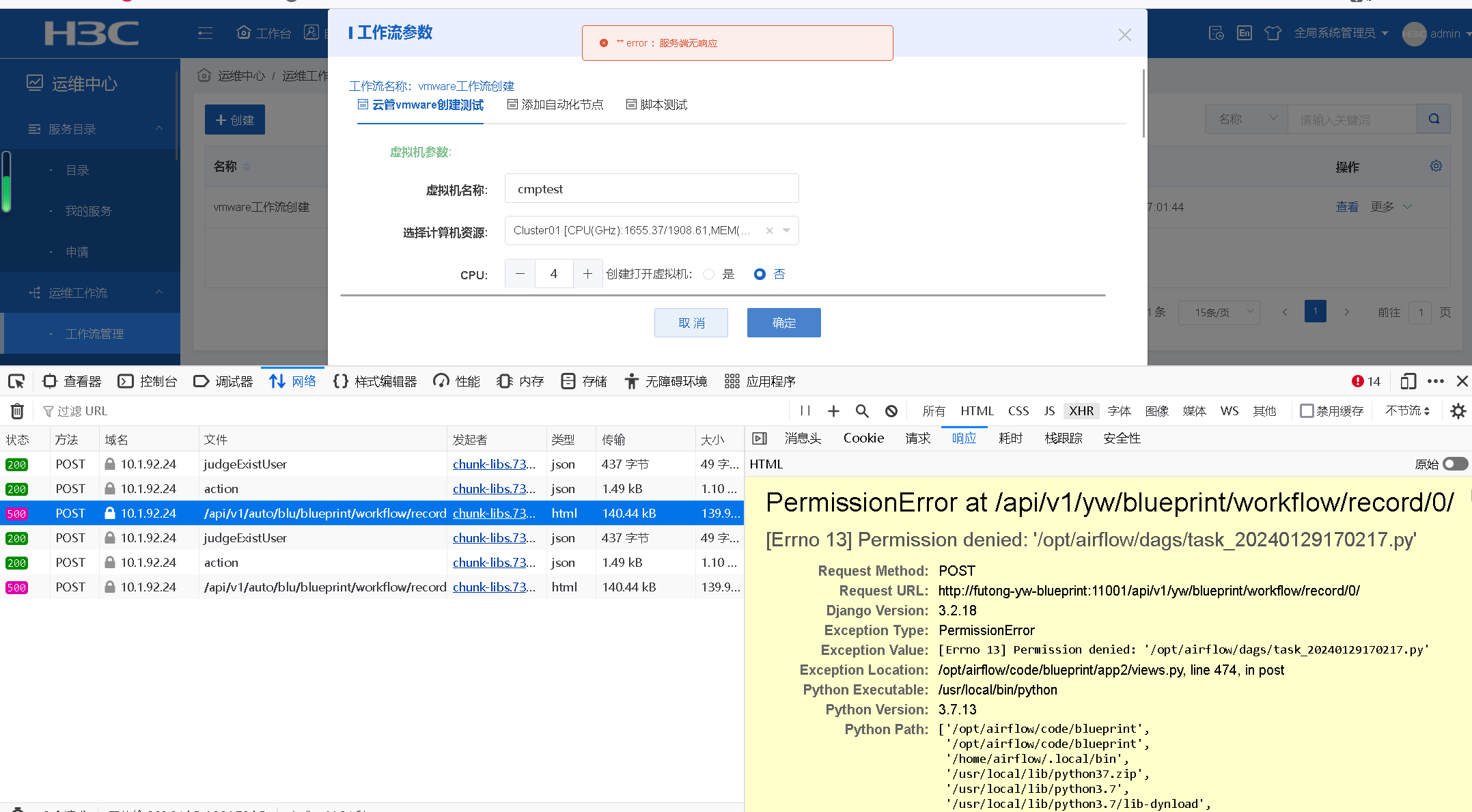
Task: Click the table settings gear icon
Action: (1436, 166)
